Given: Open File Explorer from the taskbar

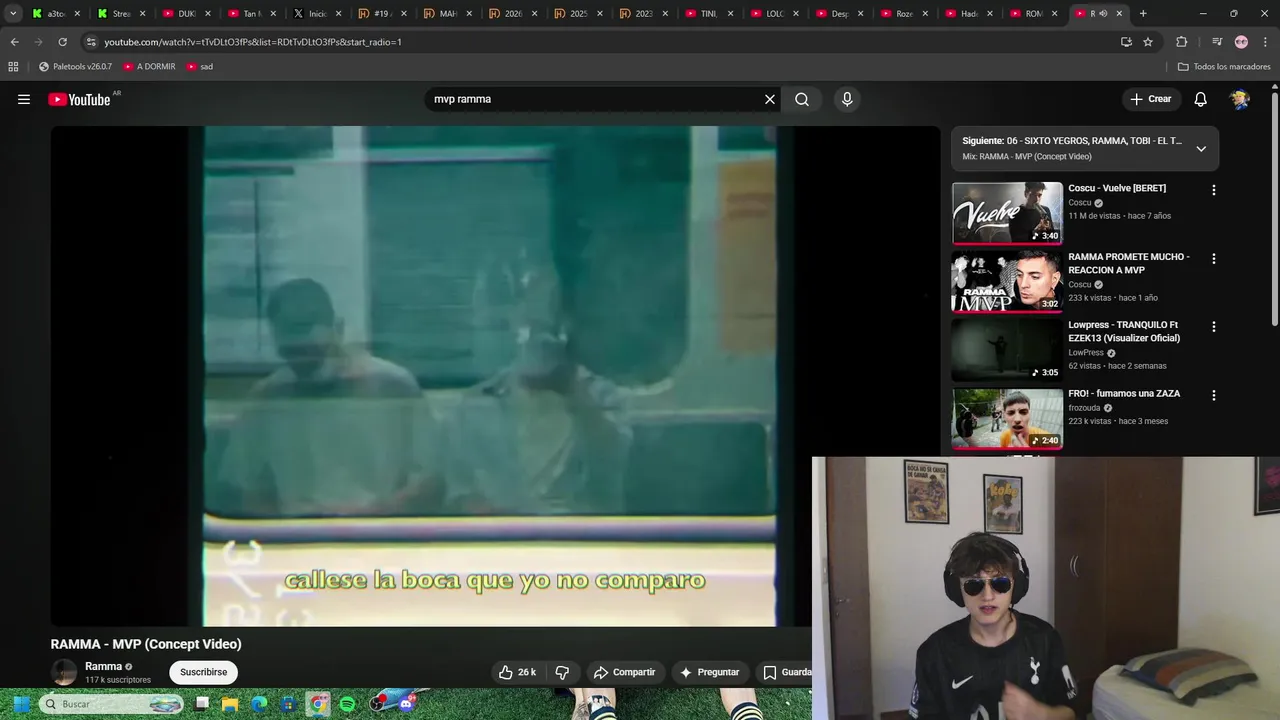Looking at the screenshot, I should (230, 704).
